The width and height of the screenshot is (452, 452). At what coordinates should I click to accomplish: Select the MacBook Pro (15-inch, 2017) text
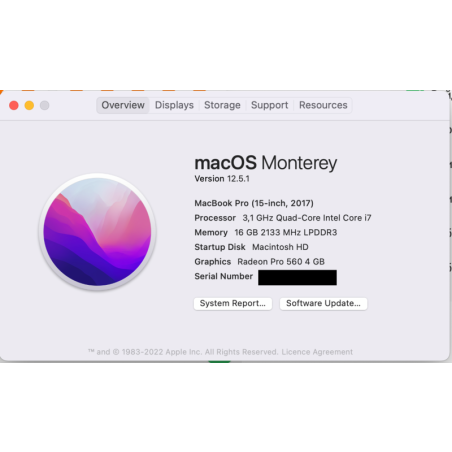click(254, 203)
